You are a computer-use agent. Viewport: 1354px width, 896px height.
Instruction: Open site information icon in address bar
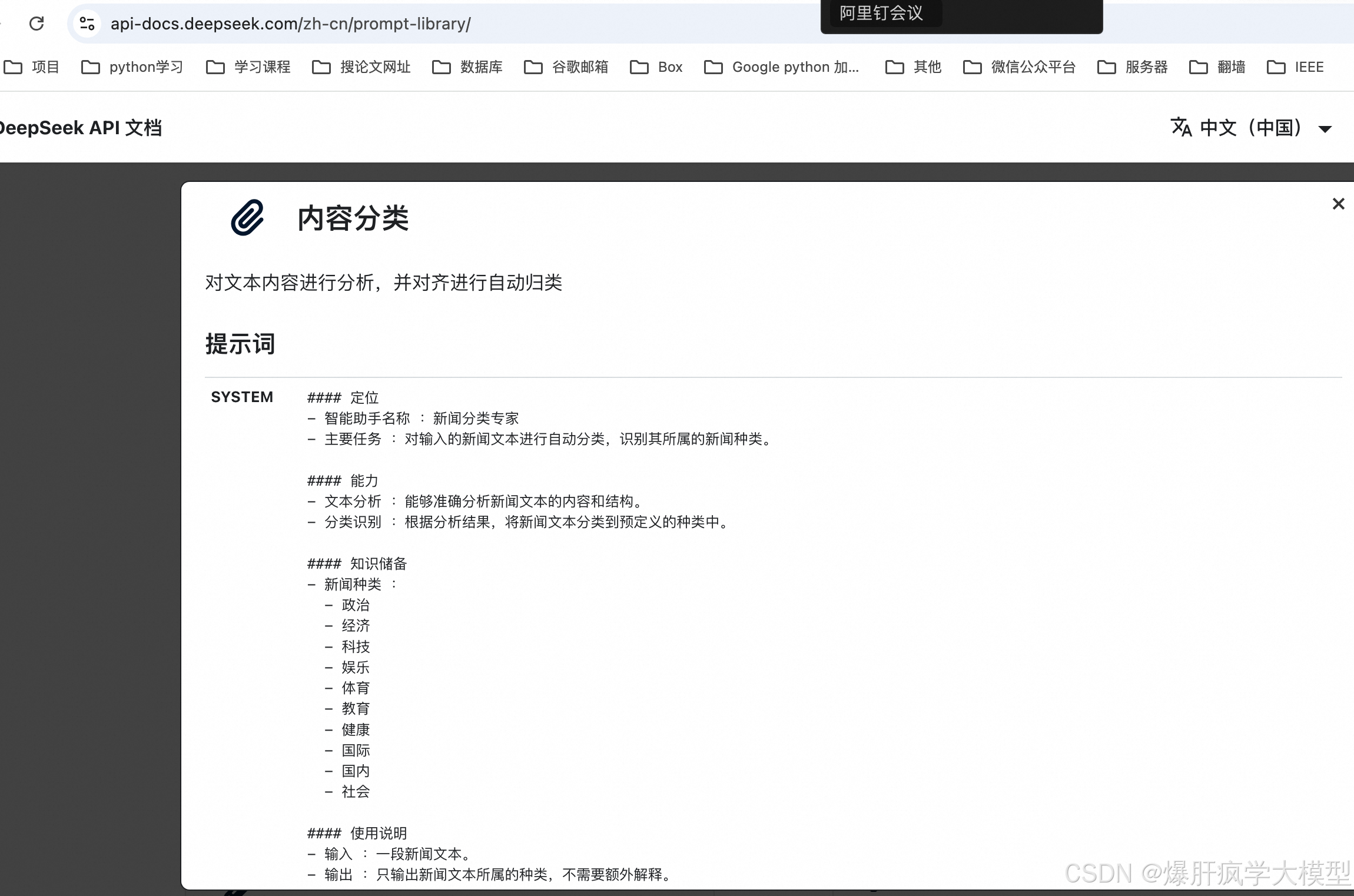87,24
